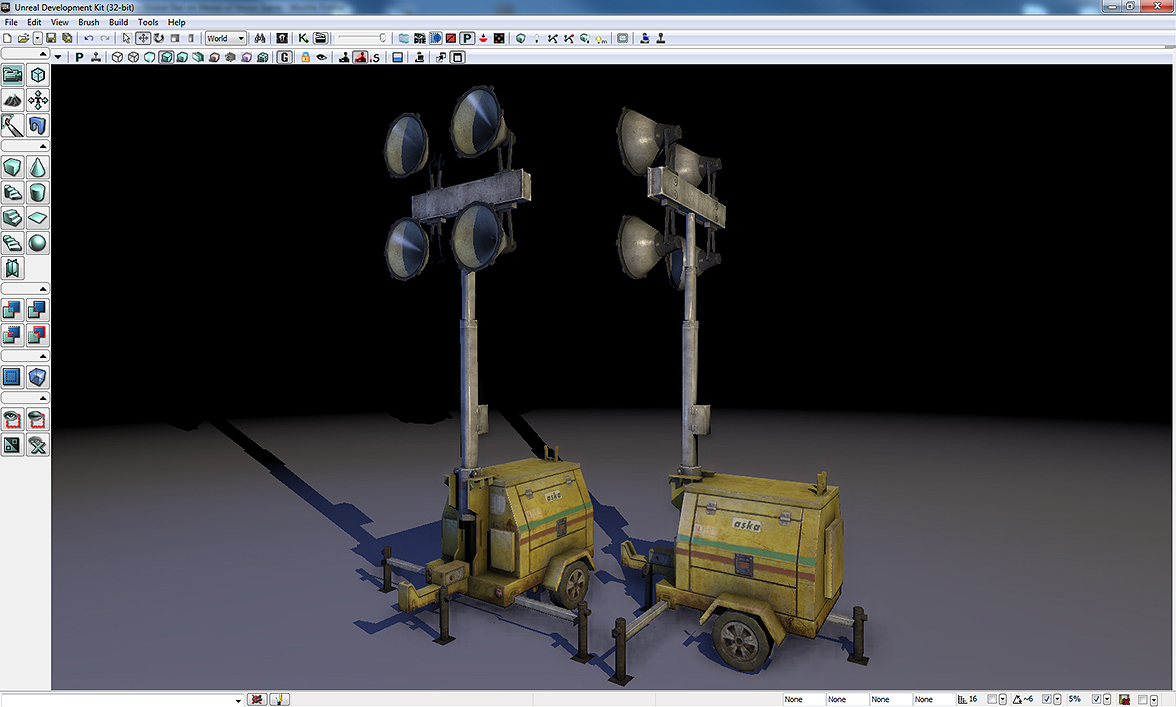Adjust the camera speed slider

[362, 38]
